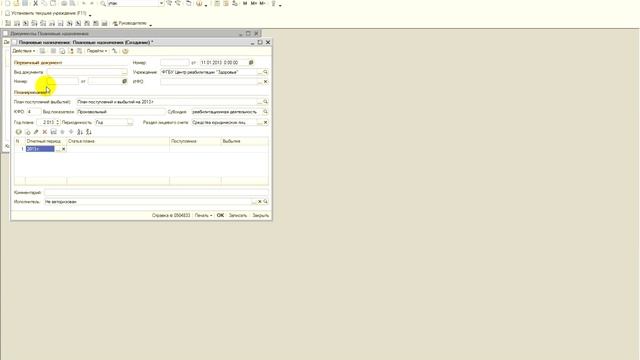Click the 'Записать' button
Viewport: 640px width, 360px height.
[238, 215]
